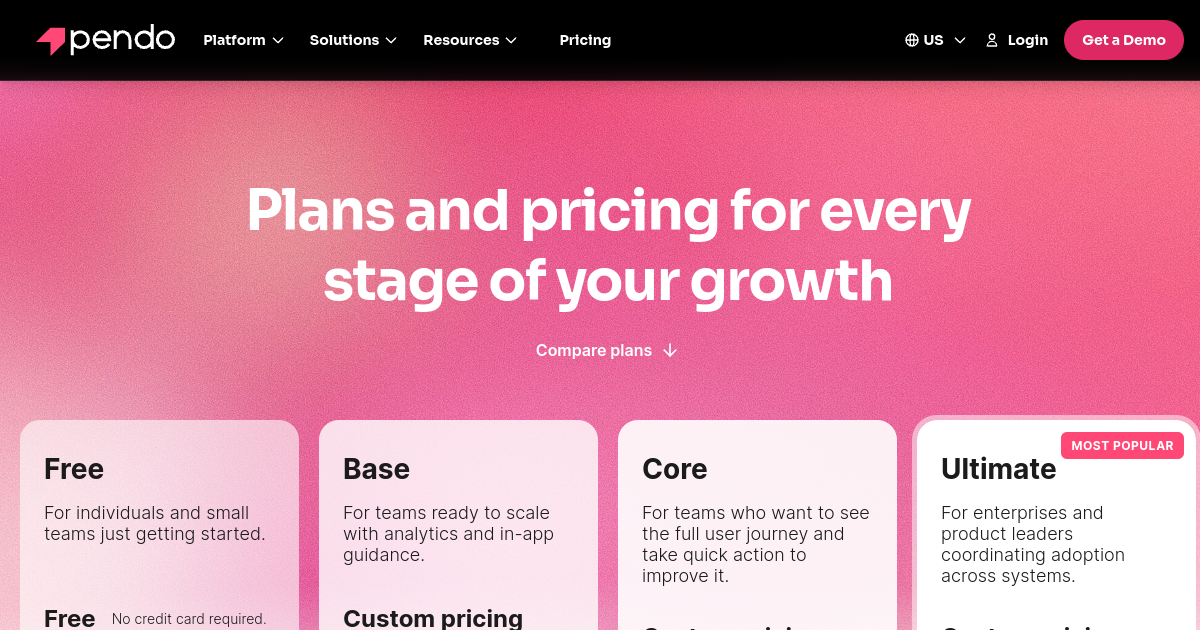Expand the Resources menu chevron
Image resolution: width=1200 pixels, height=630 pixels.
(511, 40)
